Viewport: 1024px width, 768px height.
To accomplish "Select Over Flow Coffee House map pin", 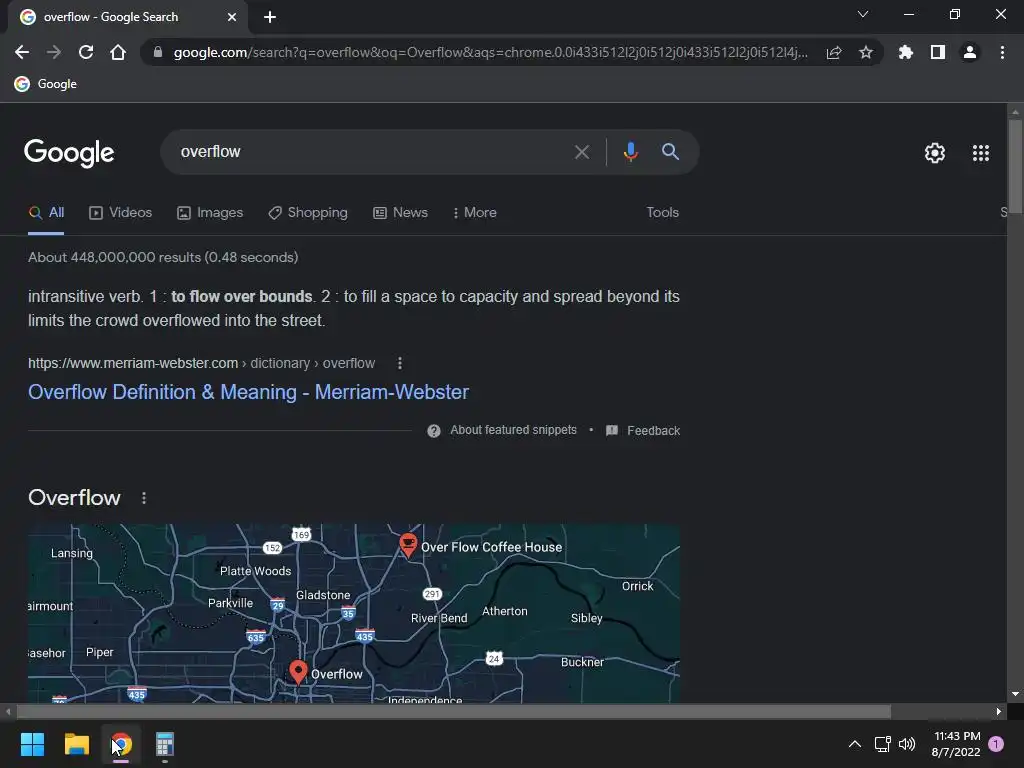I will click(x=408, y=545).
